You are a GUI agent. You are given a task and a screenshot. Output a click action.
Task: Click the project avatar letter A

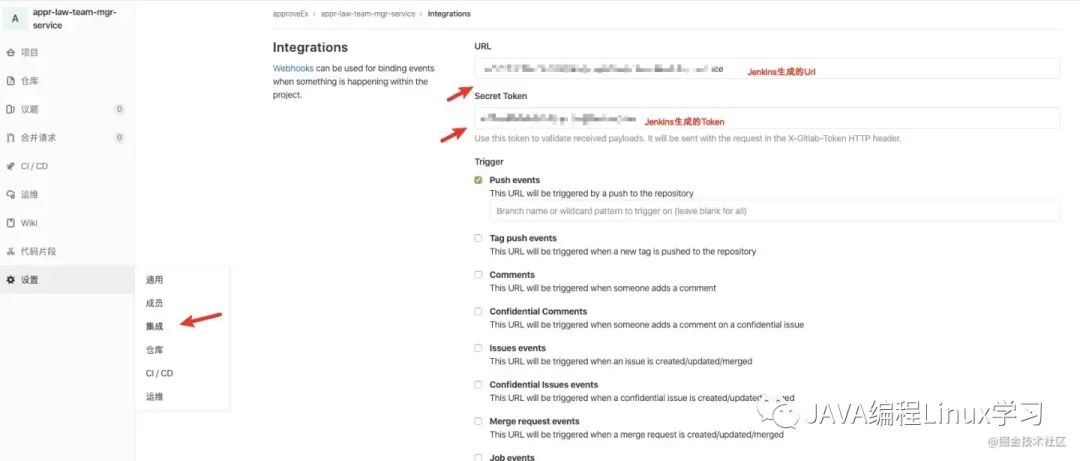pos(15,19)
